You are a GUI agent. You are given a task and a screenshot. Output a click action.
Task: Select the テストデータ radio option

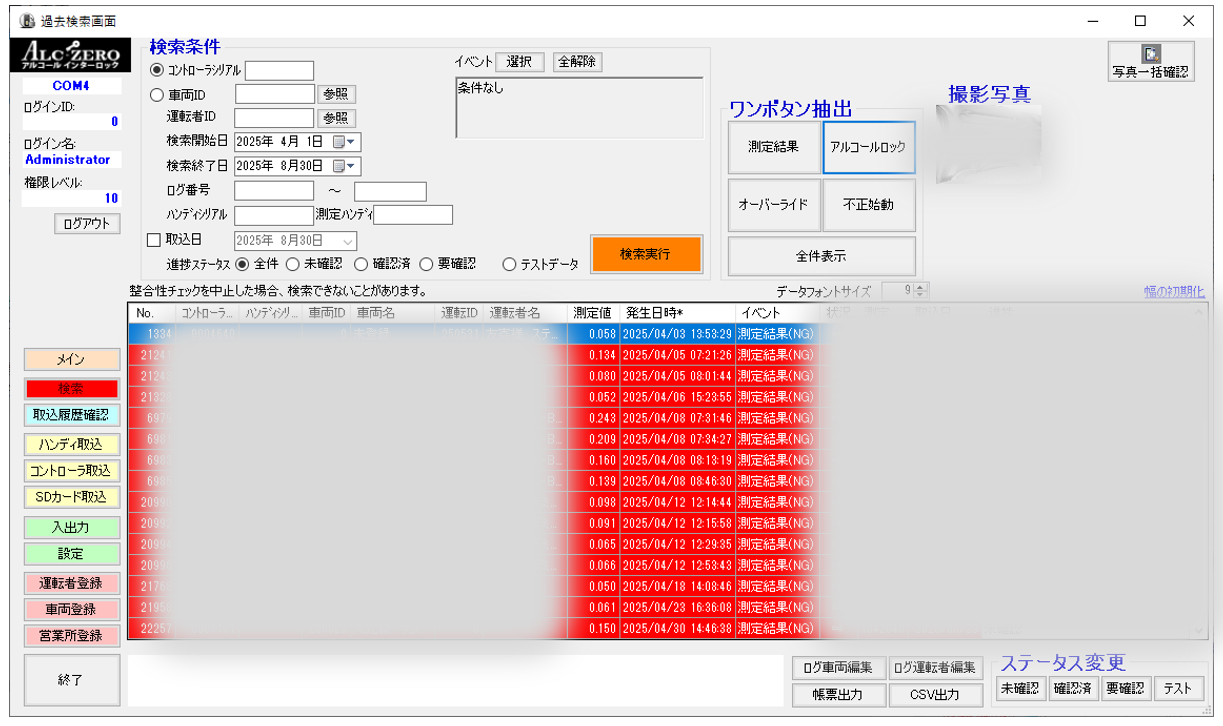509,264
